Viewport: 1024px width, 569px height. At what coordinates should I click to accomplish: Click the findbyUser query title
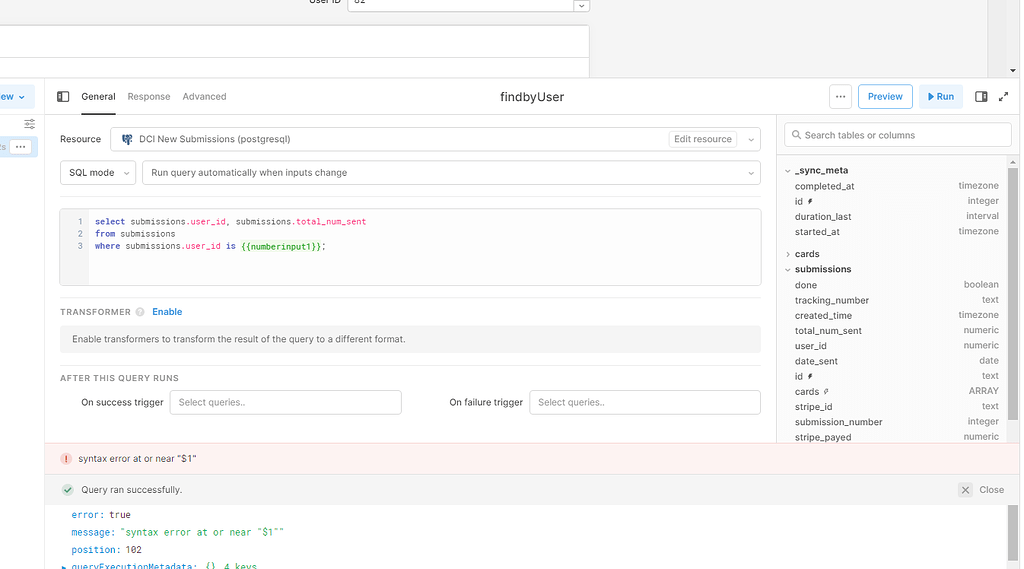[x=532, y=97]
